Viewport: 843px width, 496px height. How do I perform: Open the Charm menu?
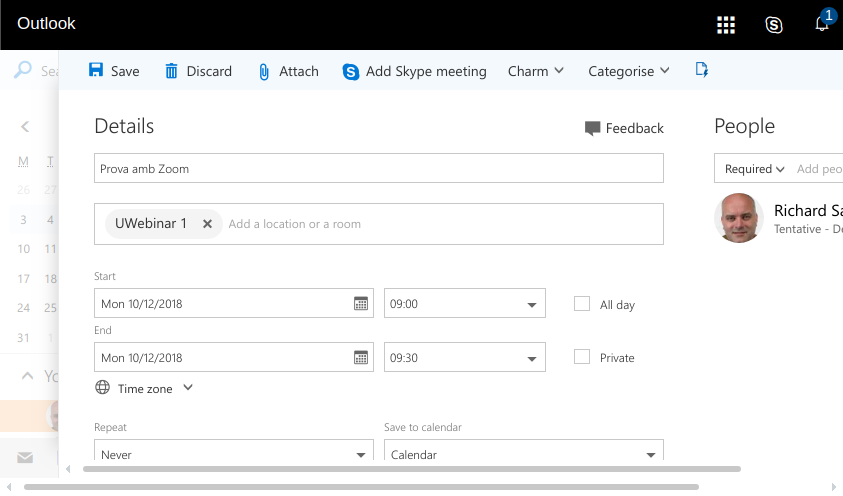(536, 71)
